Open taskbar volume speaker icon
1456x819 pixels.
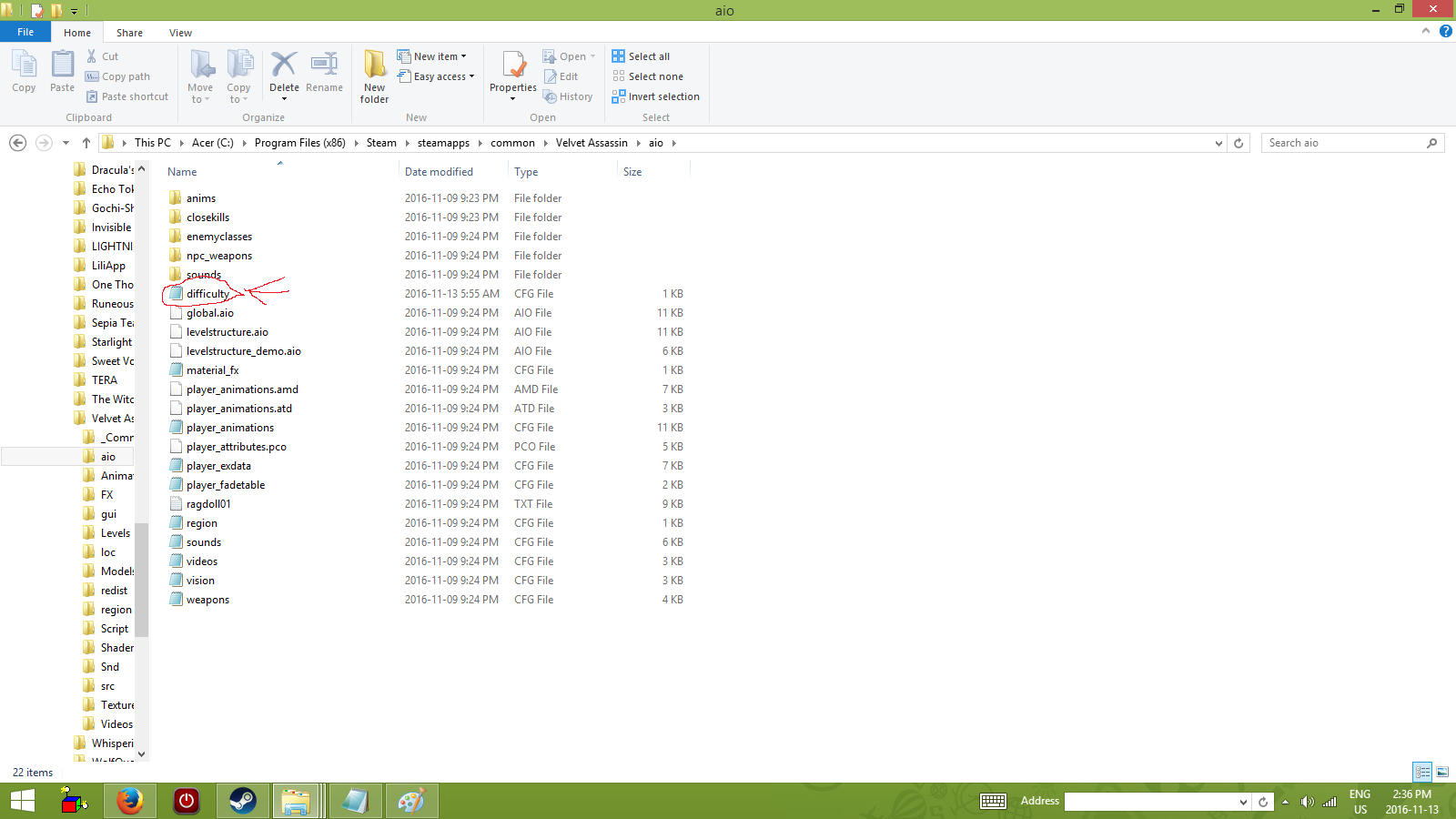coord(1307,802)
